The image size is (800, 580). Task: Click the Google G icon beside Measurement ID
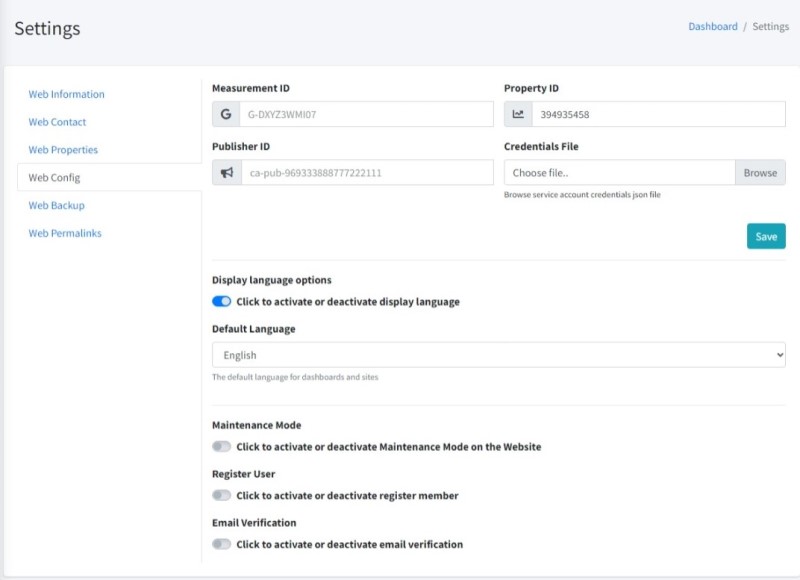coord(225,115)
